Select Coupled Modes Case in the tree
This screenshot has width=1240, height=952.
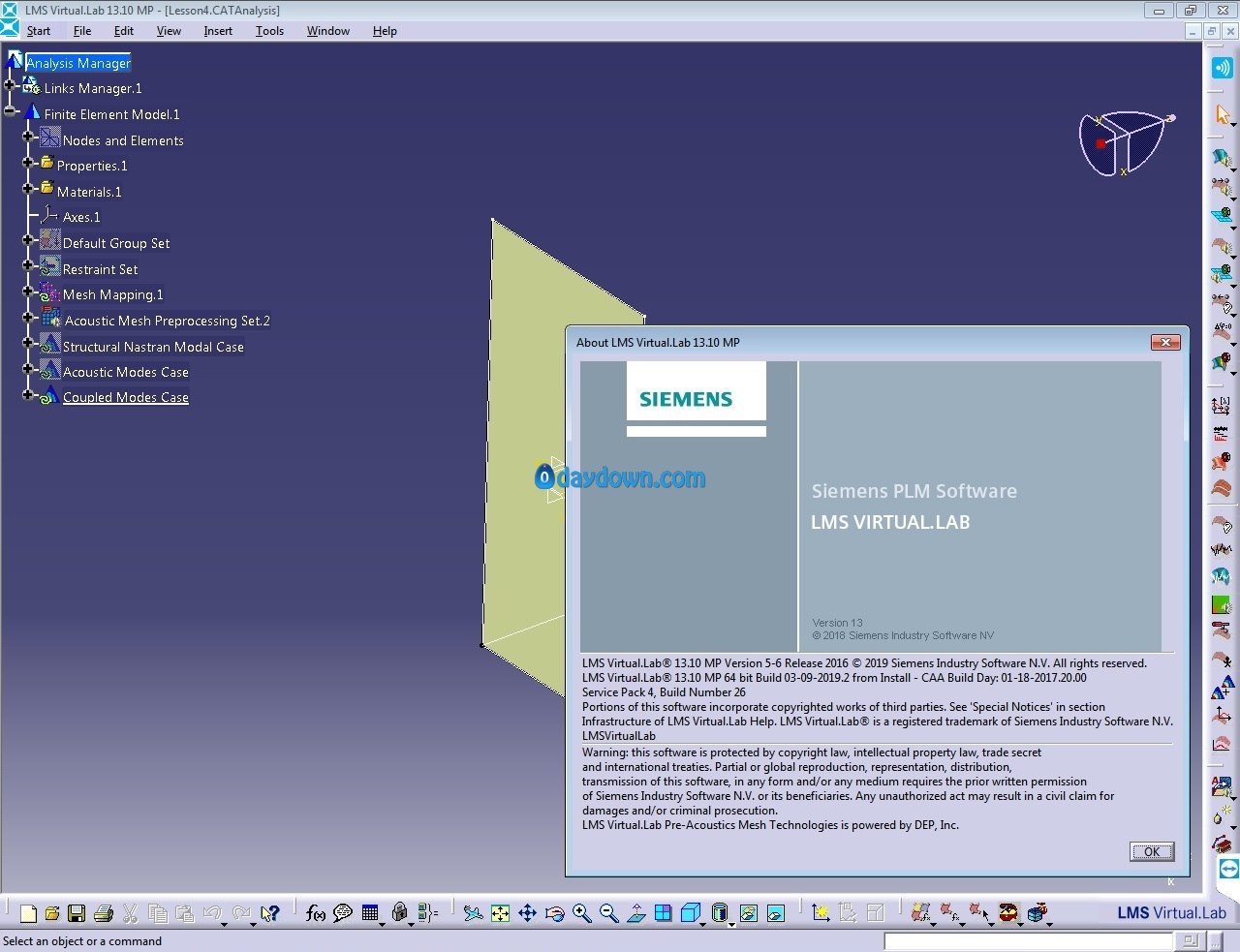point(126,397)
